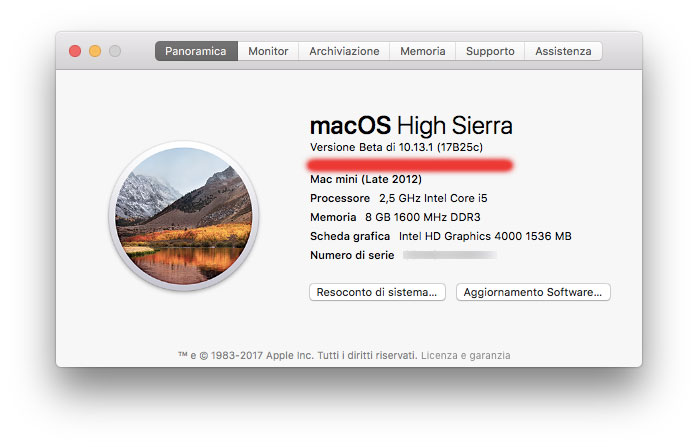Click the version text 10.13.1 (17B25c)
698x447 pixels.
441,147
